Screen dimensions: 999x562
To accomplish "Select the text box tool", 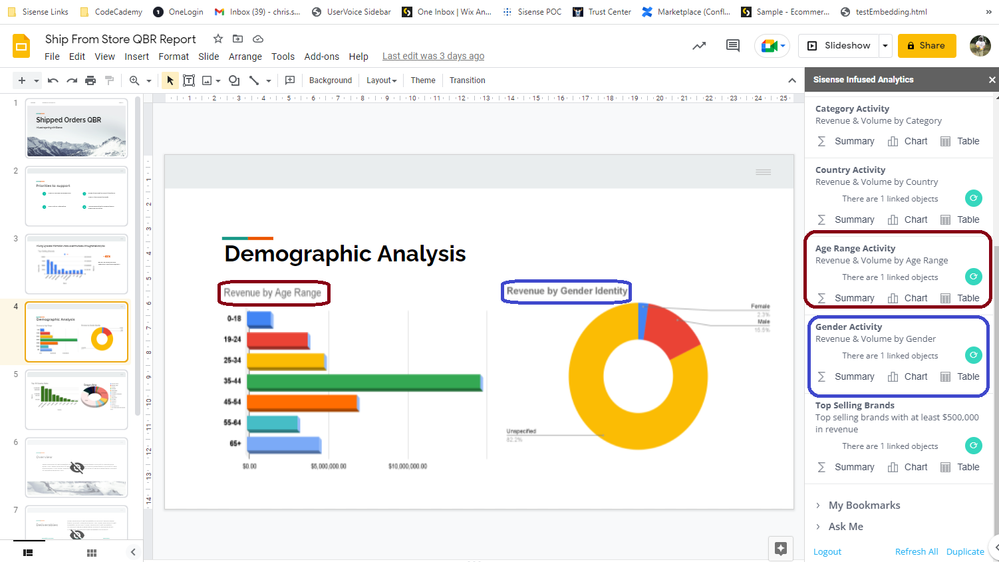I will [x=188, y=80].
